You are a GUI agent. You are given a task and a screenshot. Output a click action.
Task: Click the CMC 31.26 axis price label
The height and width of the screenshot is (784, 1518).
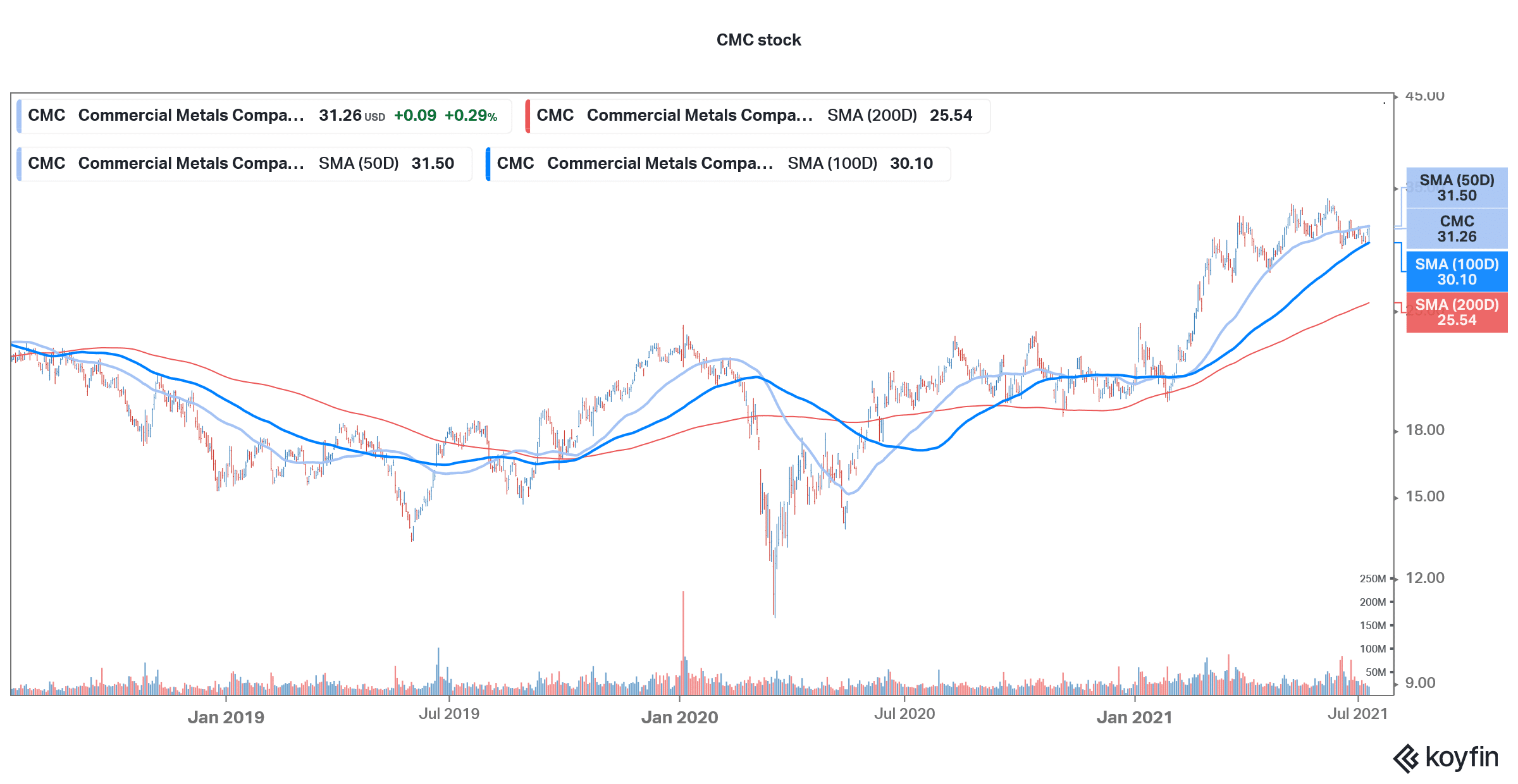[x=1457, y=229]
